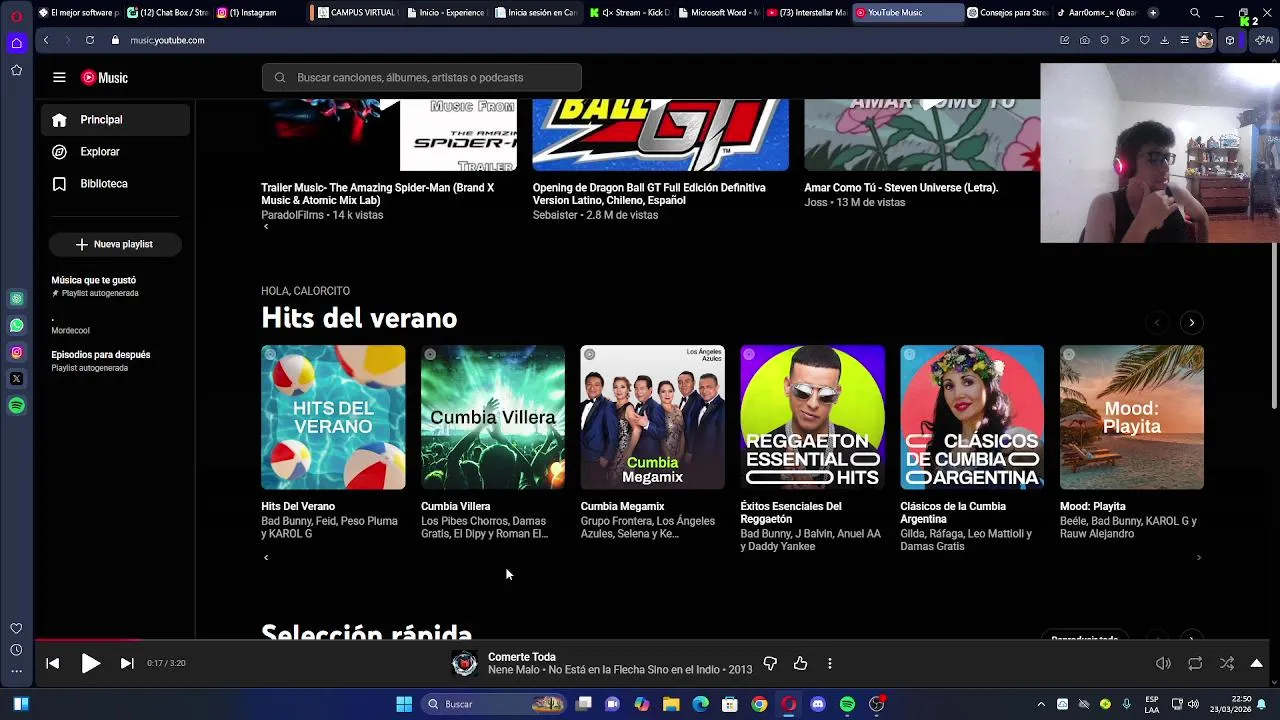Image resolution: width=1280 pixels, height=720 pixels.
Task: Open Opening de Dragon Ball GT title
Action: tap(649, 194)
